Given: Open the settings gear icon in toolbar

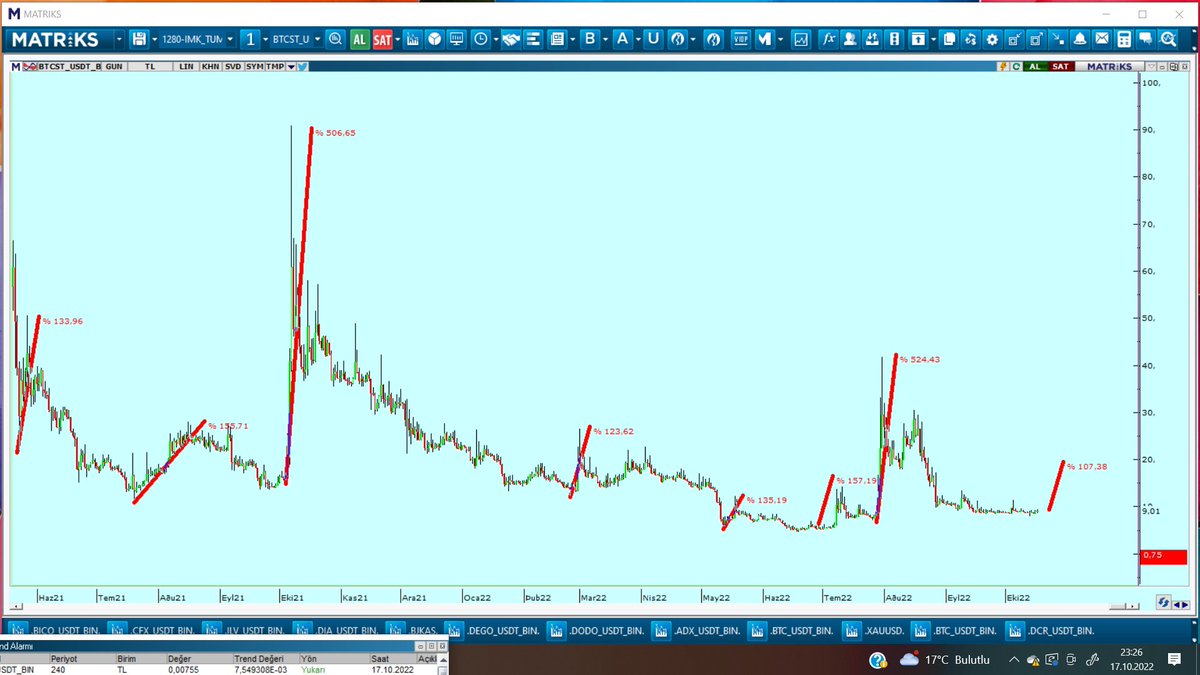Looking at the screenshot, I should point(992,39).
